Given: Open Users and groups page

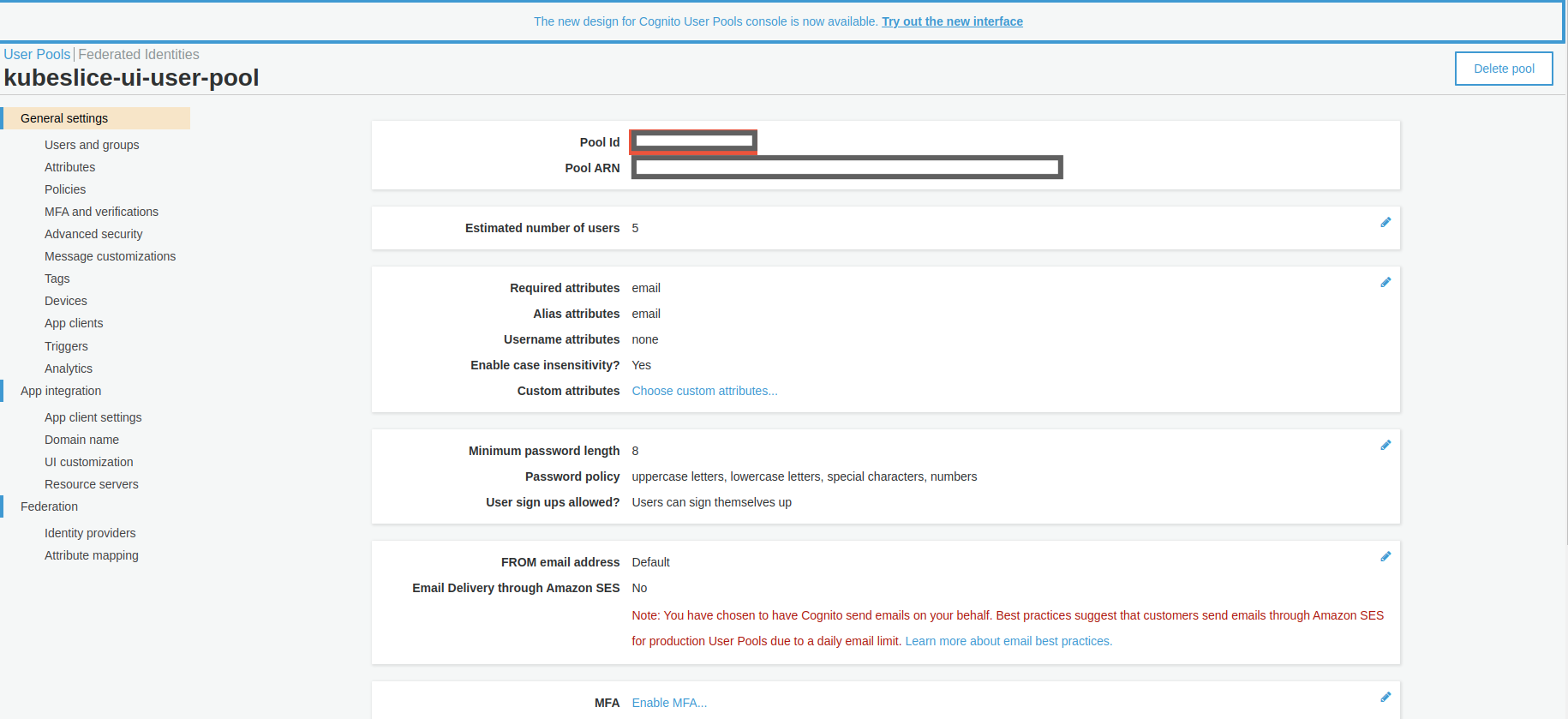Looking at the screenshot, I should (92, 145).
